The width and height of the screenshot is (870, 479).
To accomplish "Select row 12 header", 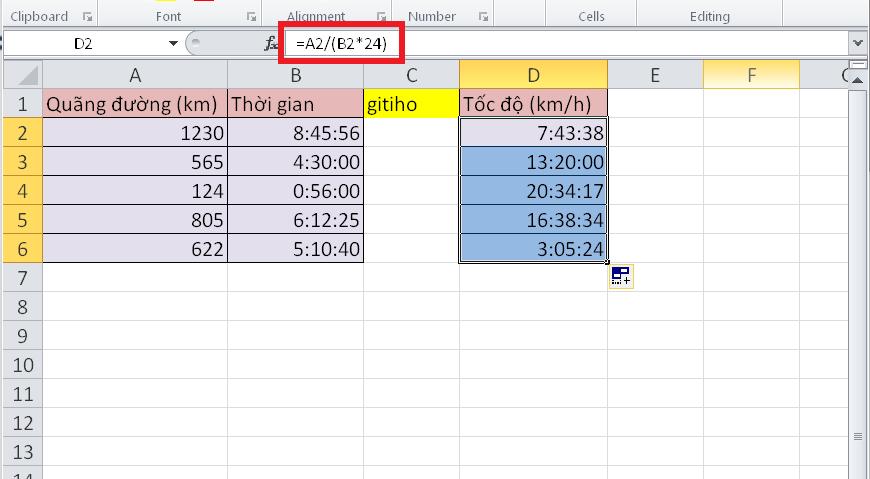I will (x=23, y=423).
